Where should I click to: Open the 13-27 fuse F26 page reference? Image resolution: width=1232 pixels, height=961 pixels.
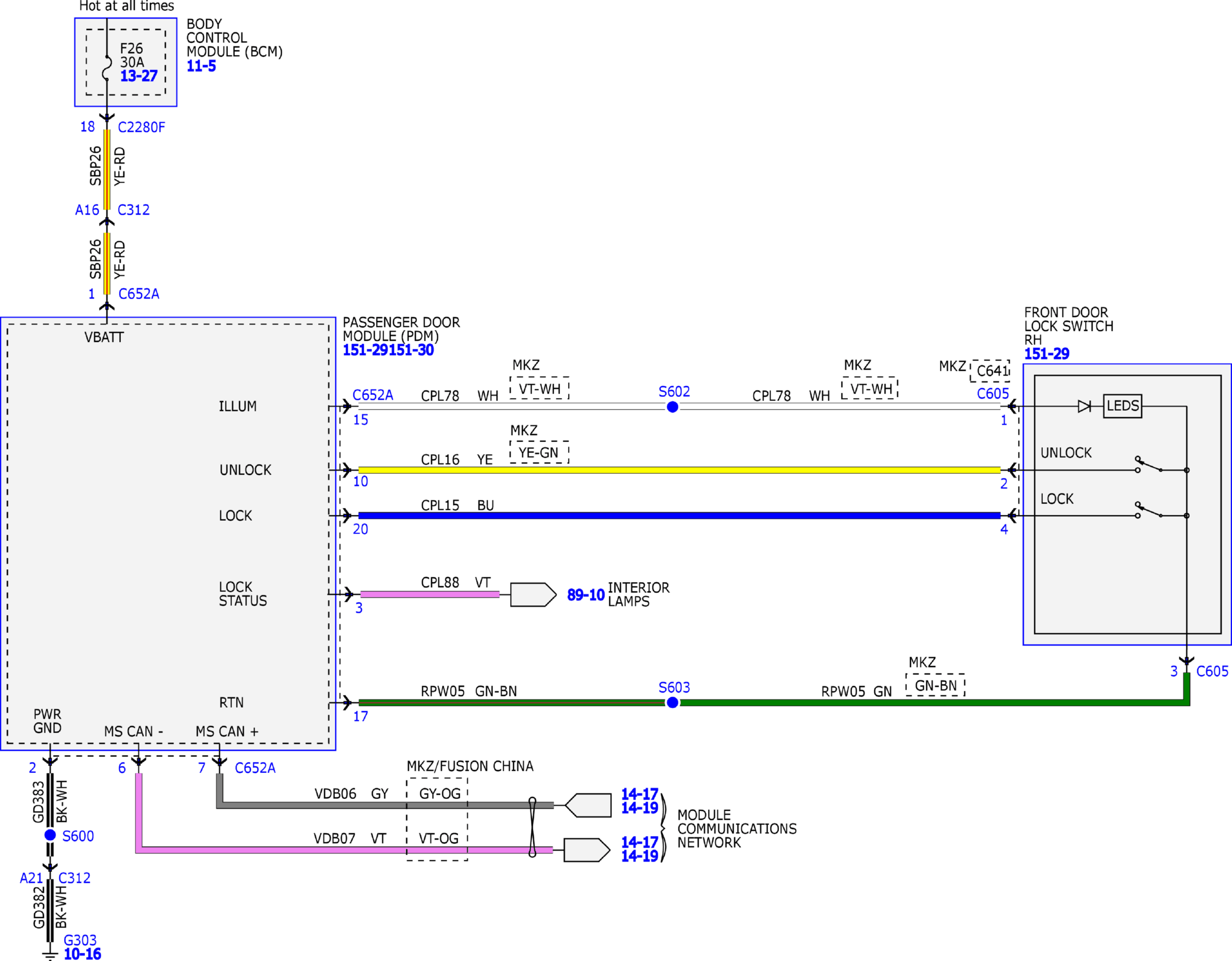coord(138,76)
